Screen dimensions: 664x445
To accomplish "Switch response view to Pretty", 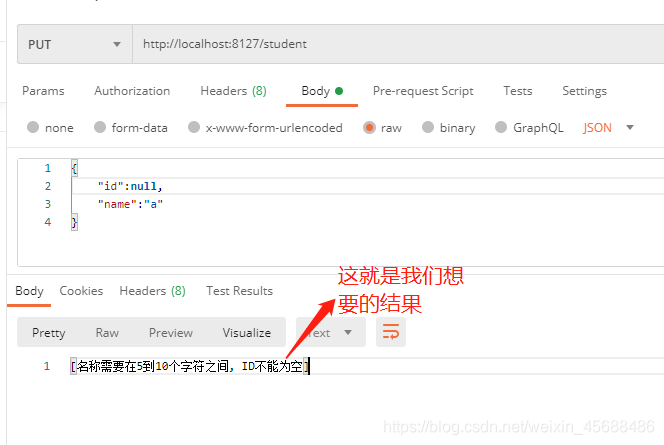I will (49, 333).
